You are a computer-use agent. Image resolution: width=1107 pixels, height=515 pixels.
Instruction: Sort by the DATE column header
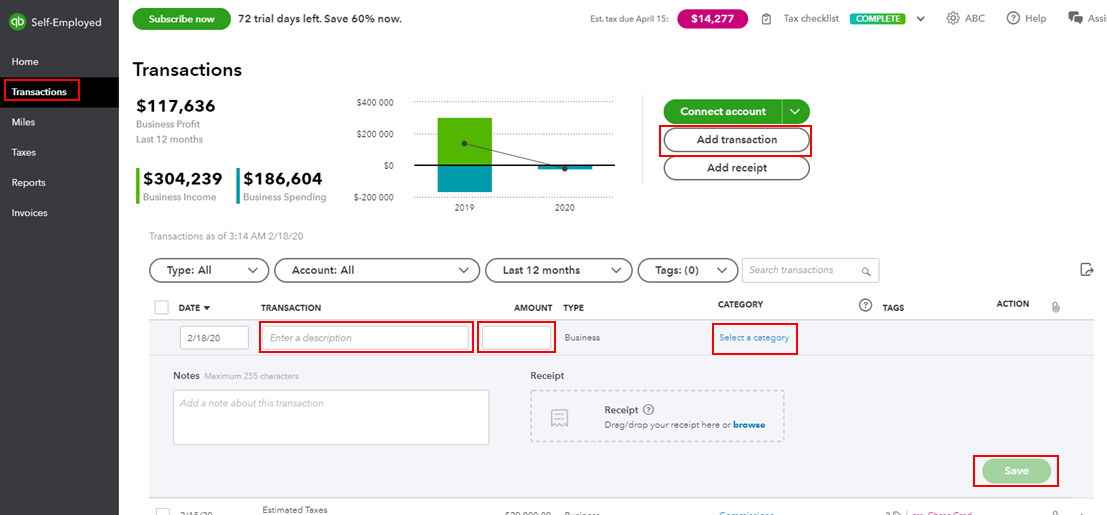(194, 308)
